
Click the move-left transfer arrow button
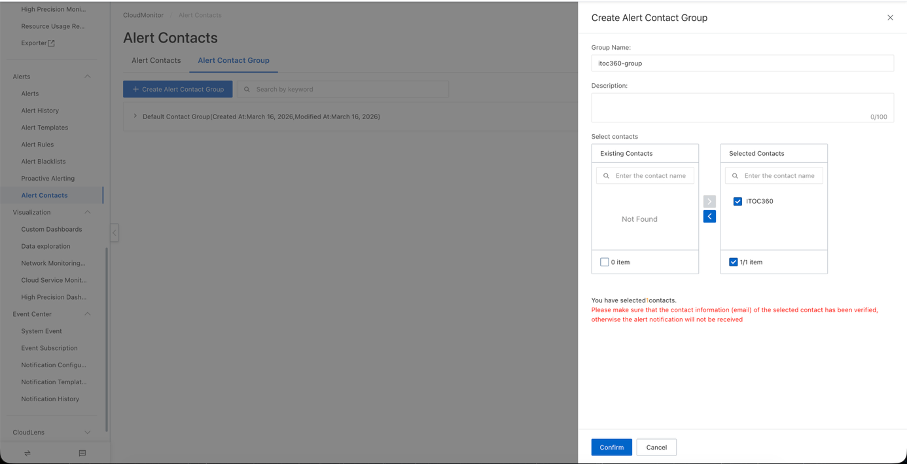tap(709, 216)
